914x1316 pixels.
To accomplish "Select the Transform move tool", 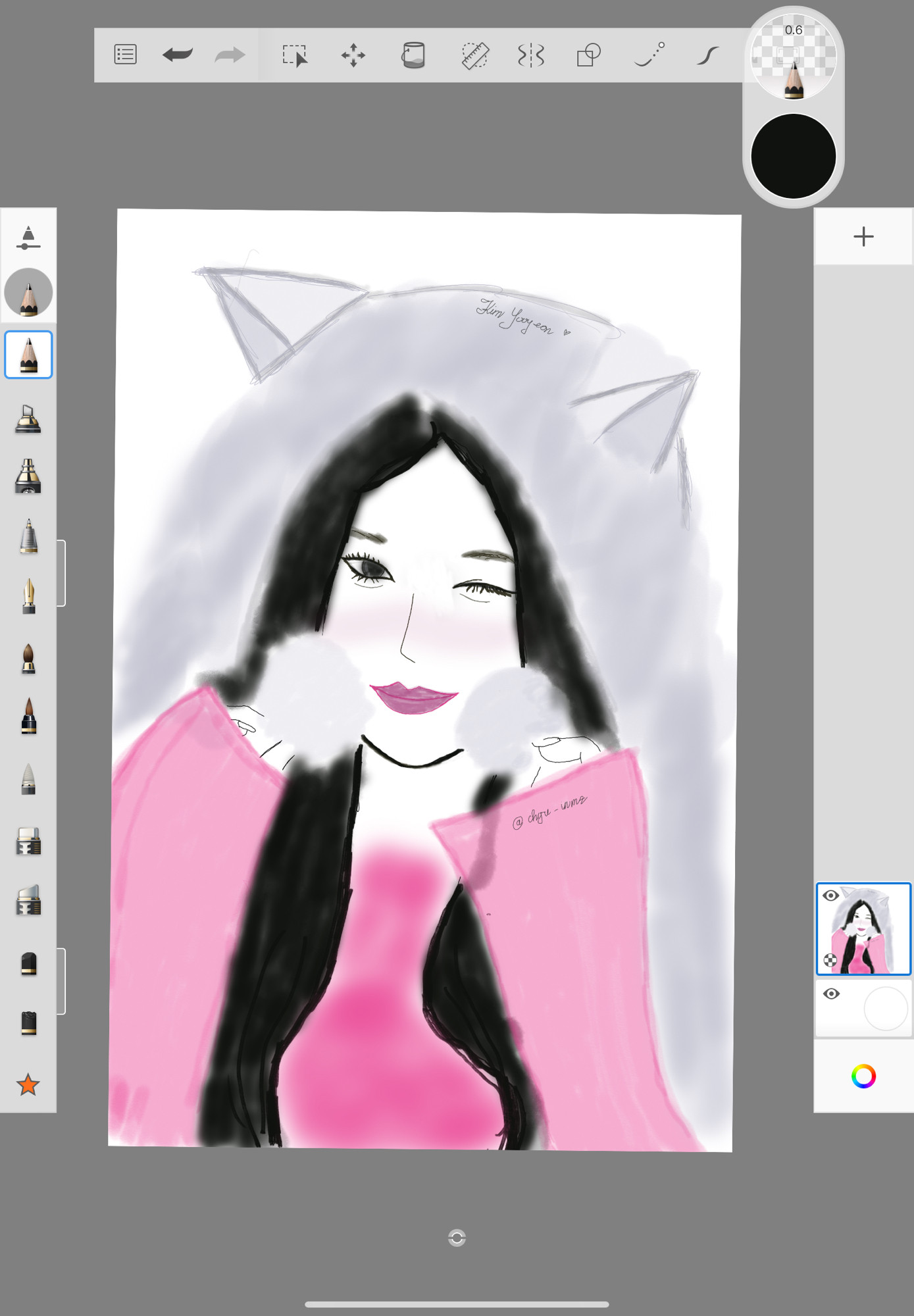I will tap(353, 55).
